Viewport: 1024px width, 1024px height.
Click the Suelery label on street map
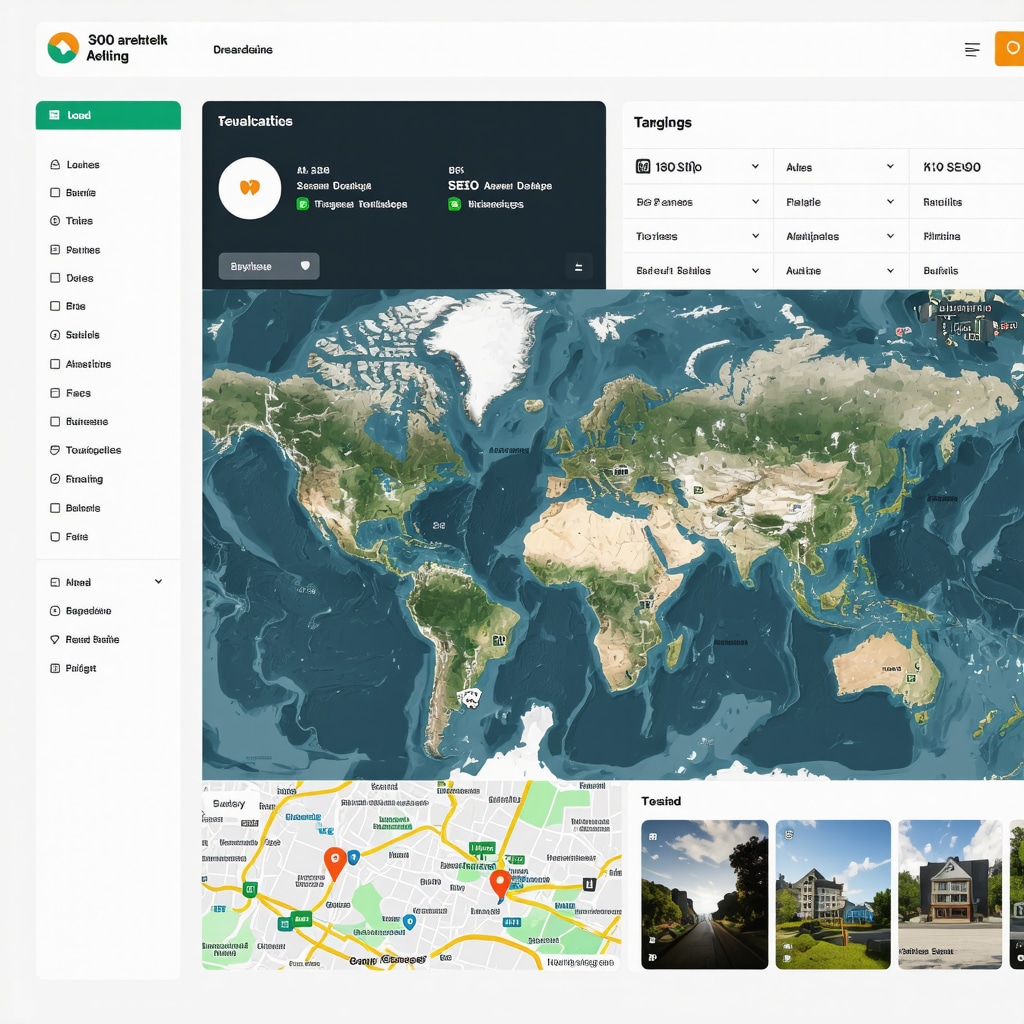[229, 803]
